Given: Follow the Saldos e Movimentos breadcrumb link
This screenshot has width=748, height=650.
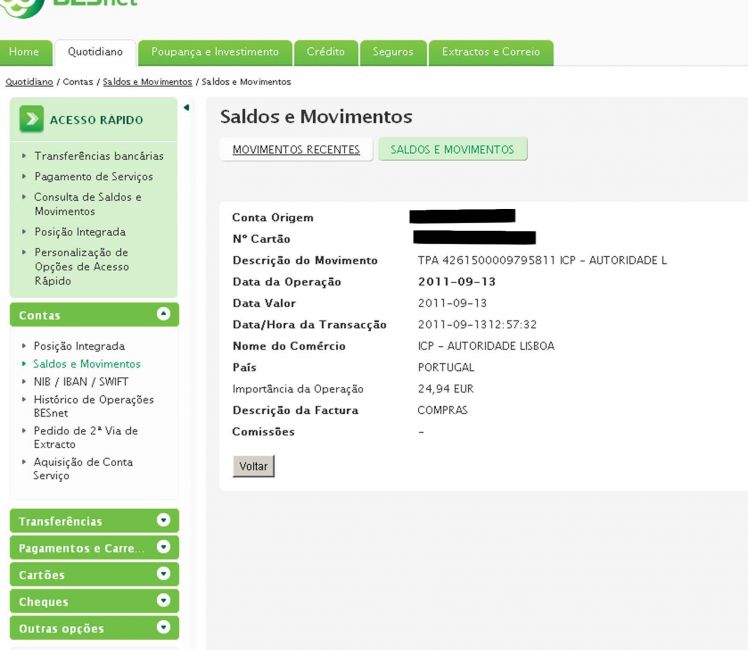Looking at the screenshot, I should (x=147, y=82).
